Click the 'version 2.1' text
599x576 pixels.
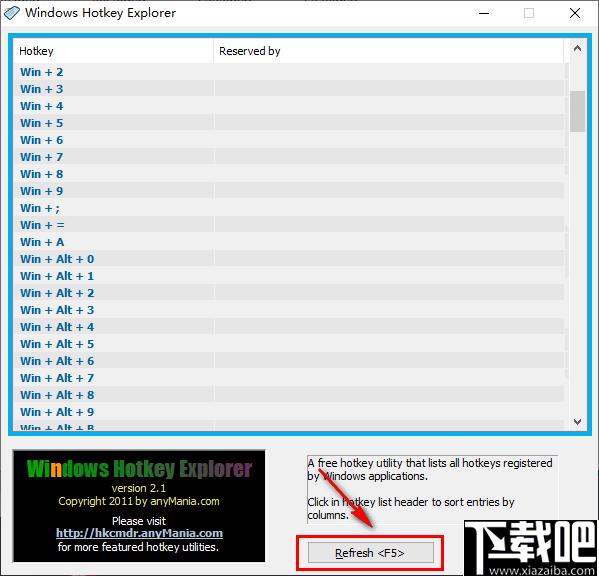139,488
